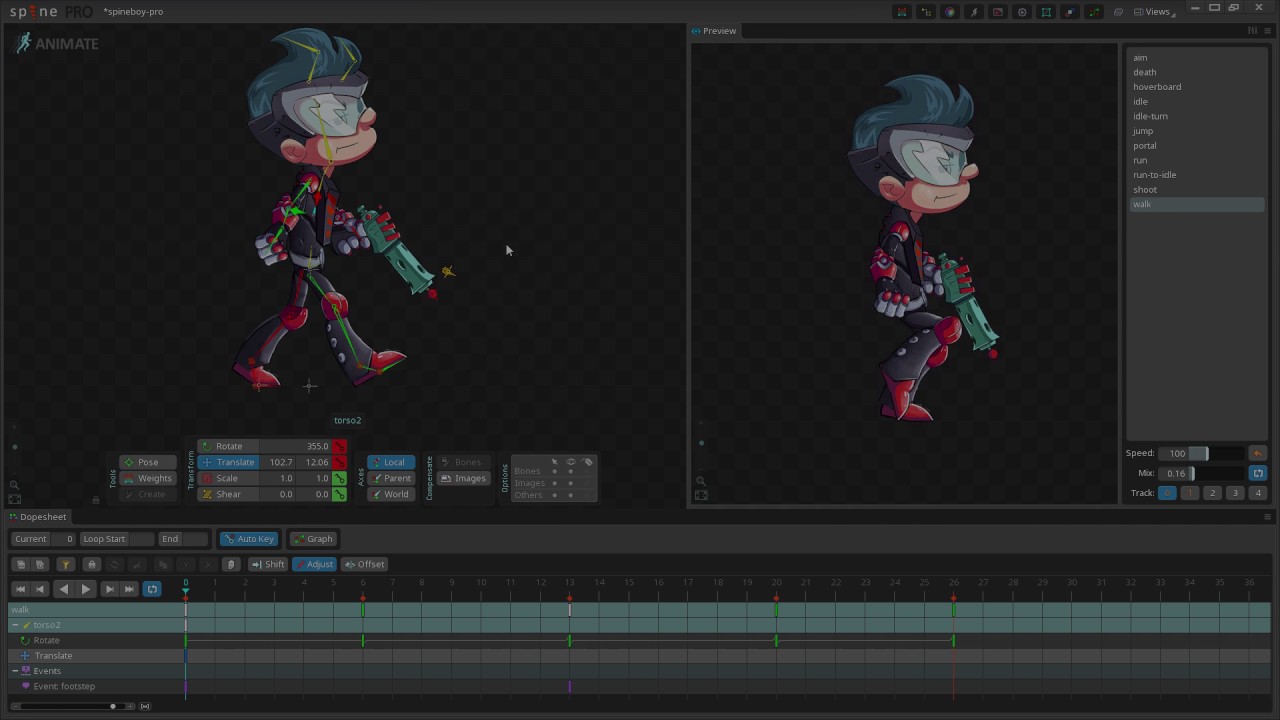Click the fit-timeline zoom icon beside zoom slider
Screen dimensions: 1280x720
pos(145,706)
